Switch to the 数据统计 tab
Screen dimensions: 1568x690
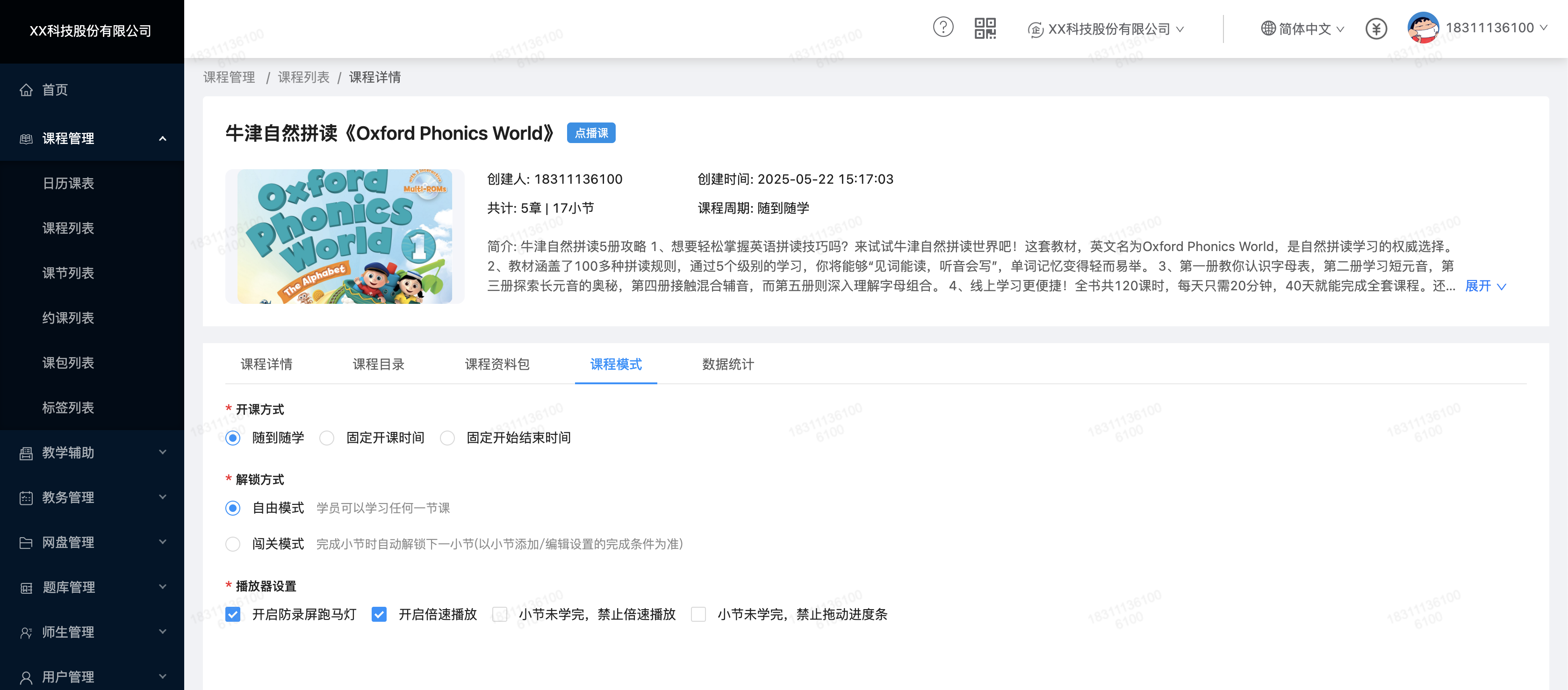point(727,364)
